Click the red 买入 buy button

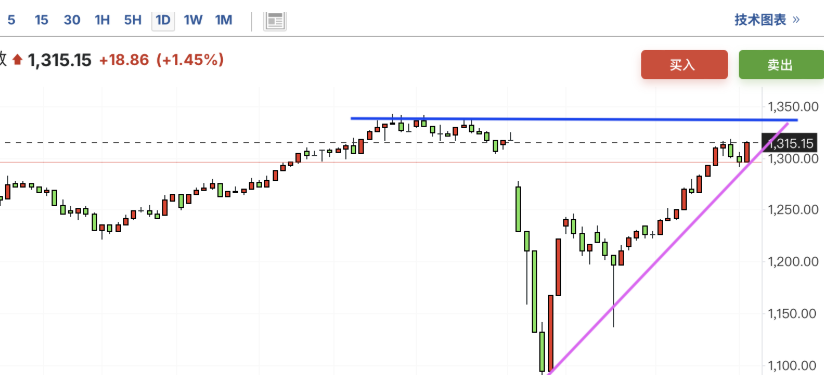[x=684, y=65]
